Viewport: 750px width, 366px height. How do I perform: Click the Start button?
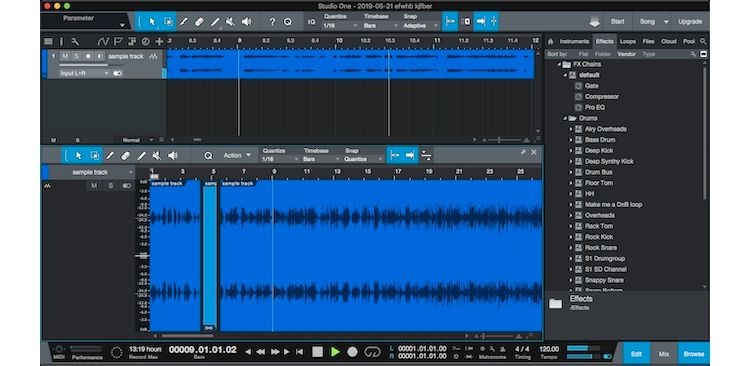618,22
